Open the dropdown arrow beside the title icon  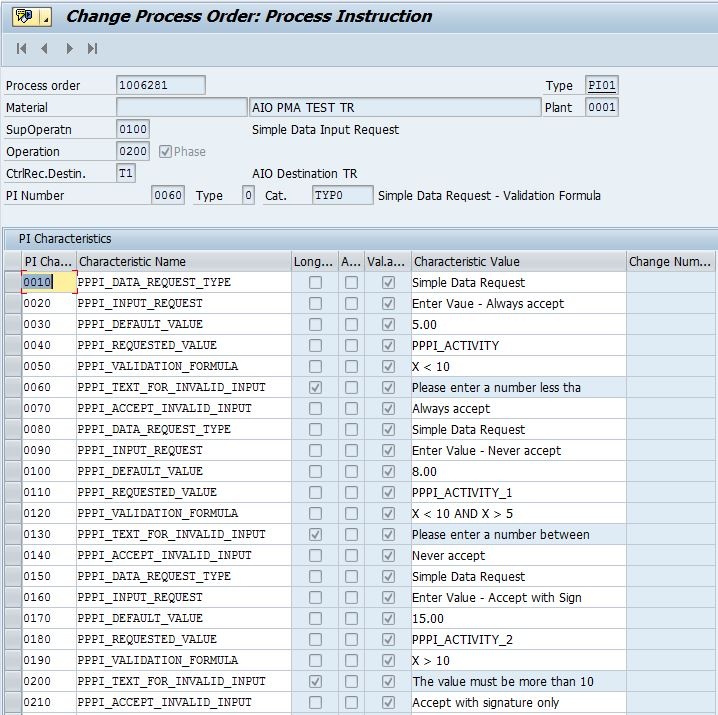point(45,17)
